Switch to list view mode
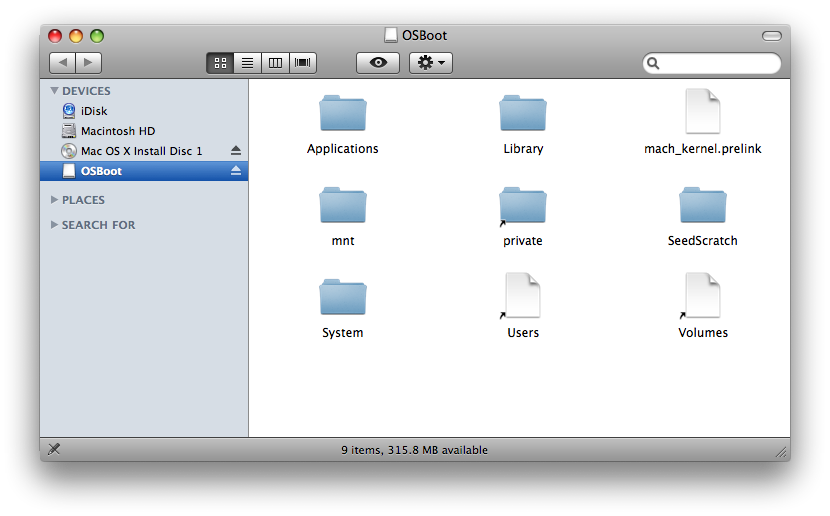 247,63
